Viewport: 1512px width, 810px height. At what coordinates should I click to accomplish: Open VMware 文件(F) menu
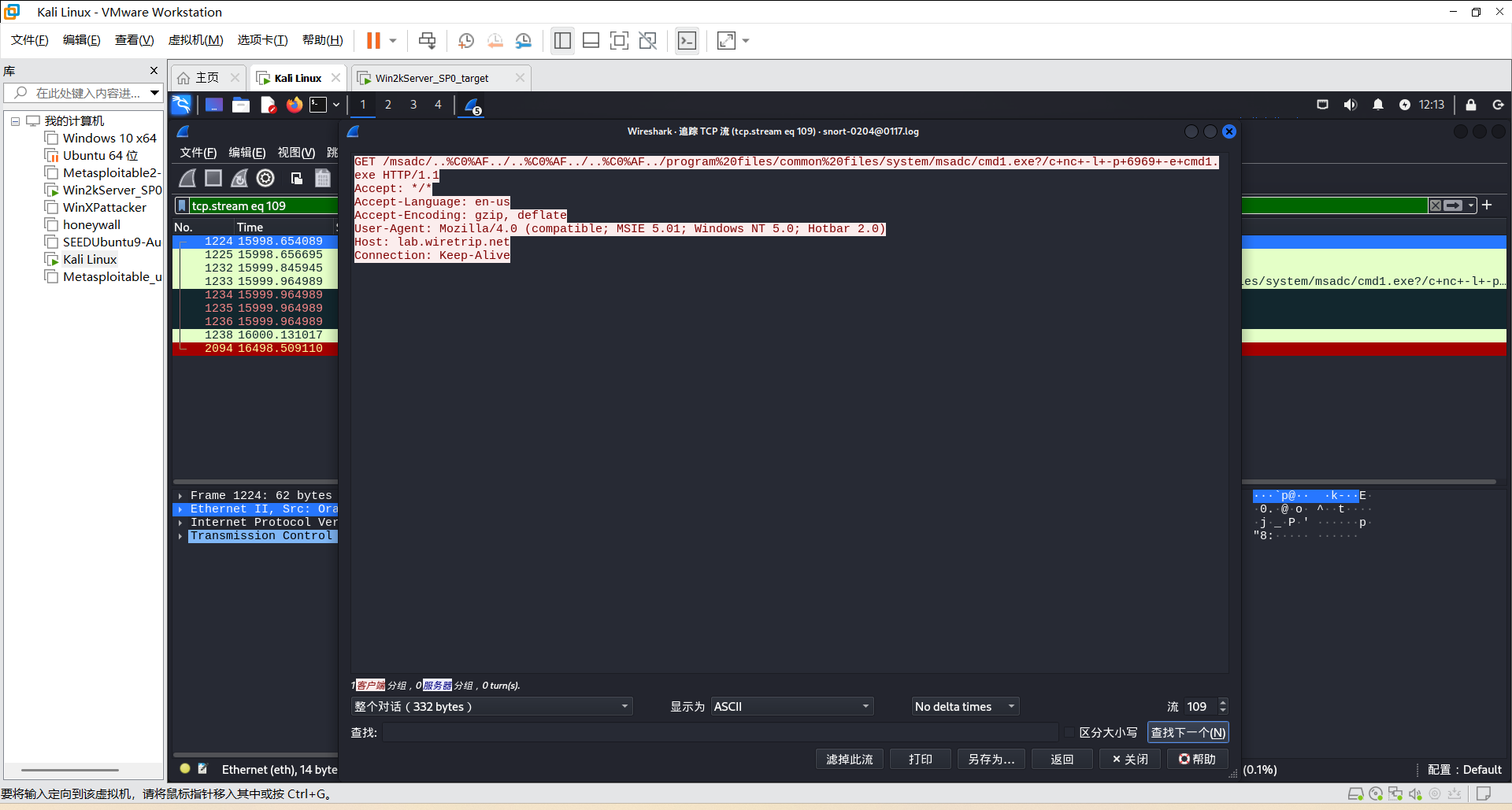click(30, 40)
